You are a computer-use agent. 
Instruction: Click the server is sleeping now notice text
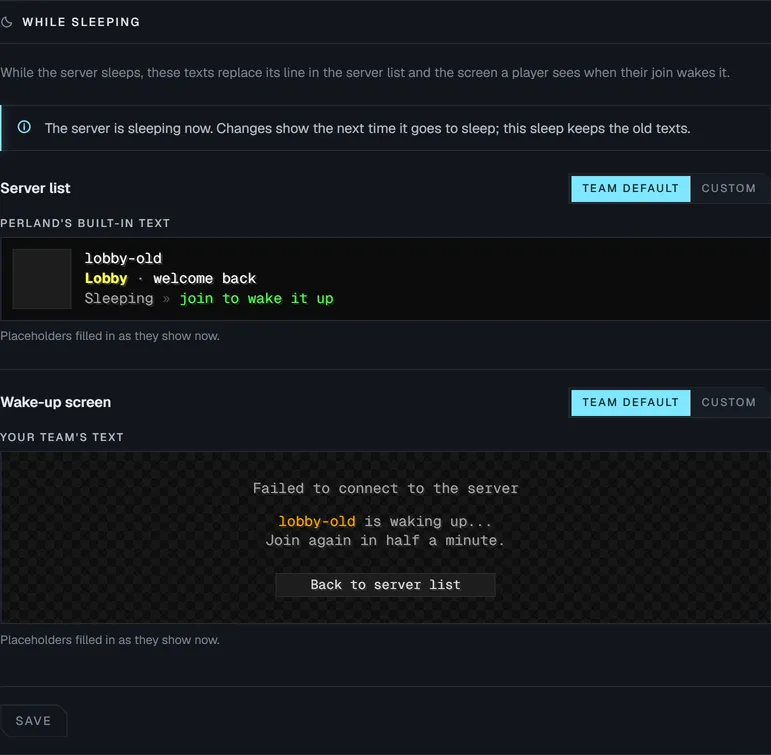[367, 128]
